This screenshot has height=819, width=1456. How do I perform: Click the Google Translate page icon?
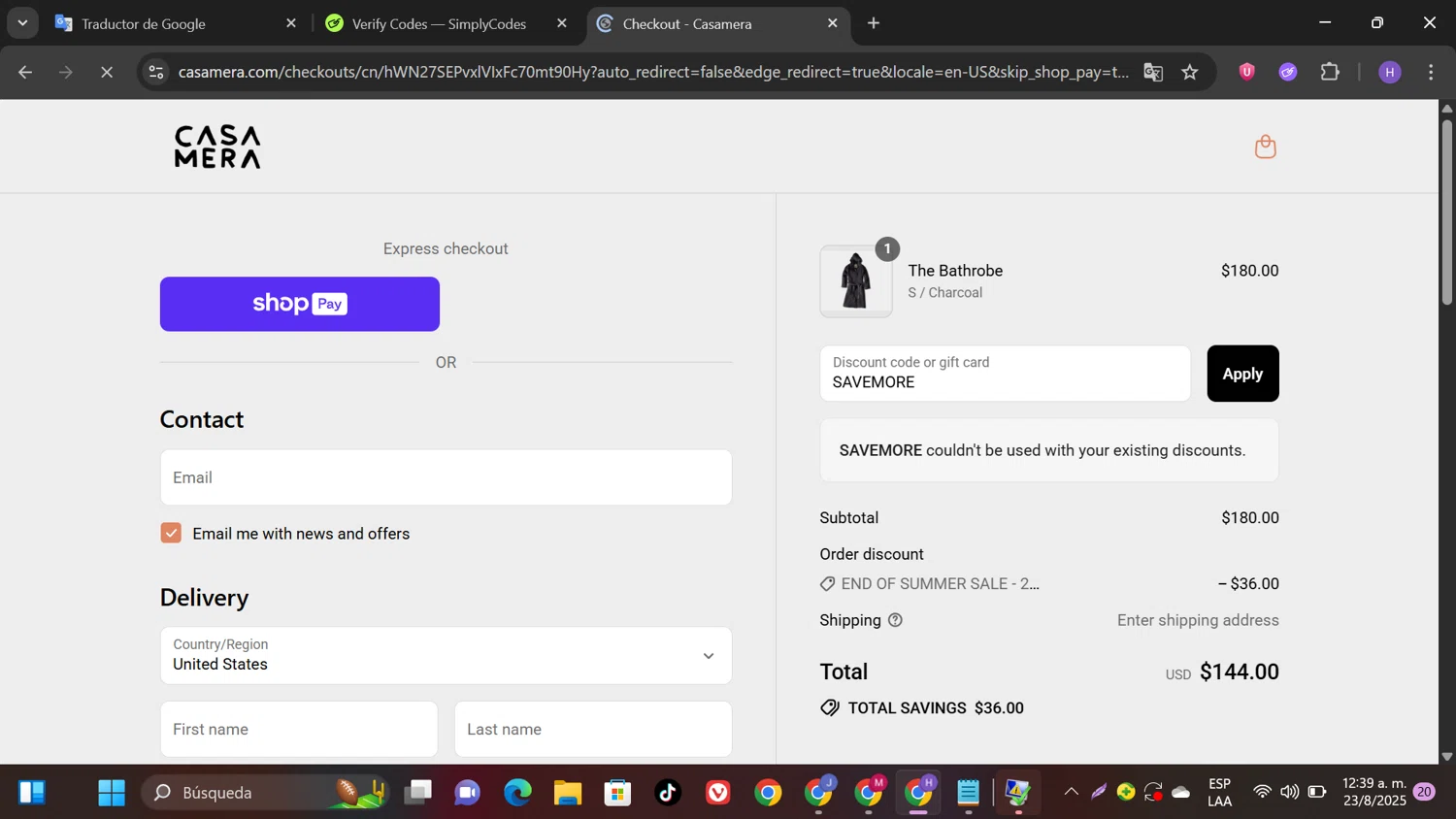(x=1153, y=72)
